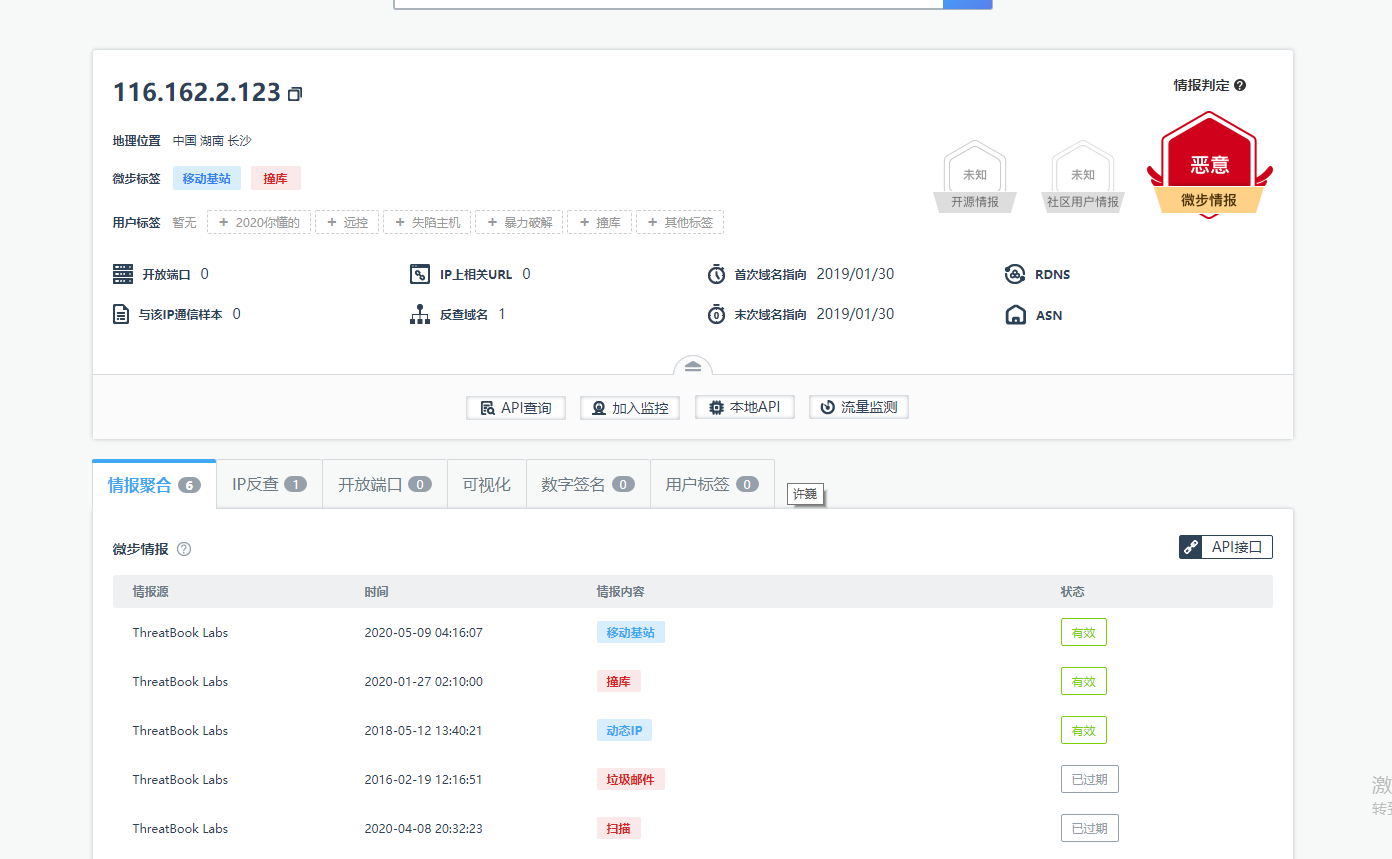This screenshot has height=859, width=1392.
Task: Click the 移动基站 tag in intelligence table
Action: click(631, 632)
